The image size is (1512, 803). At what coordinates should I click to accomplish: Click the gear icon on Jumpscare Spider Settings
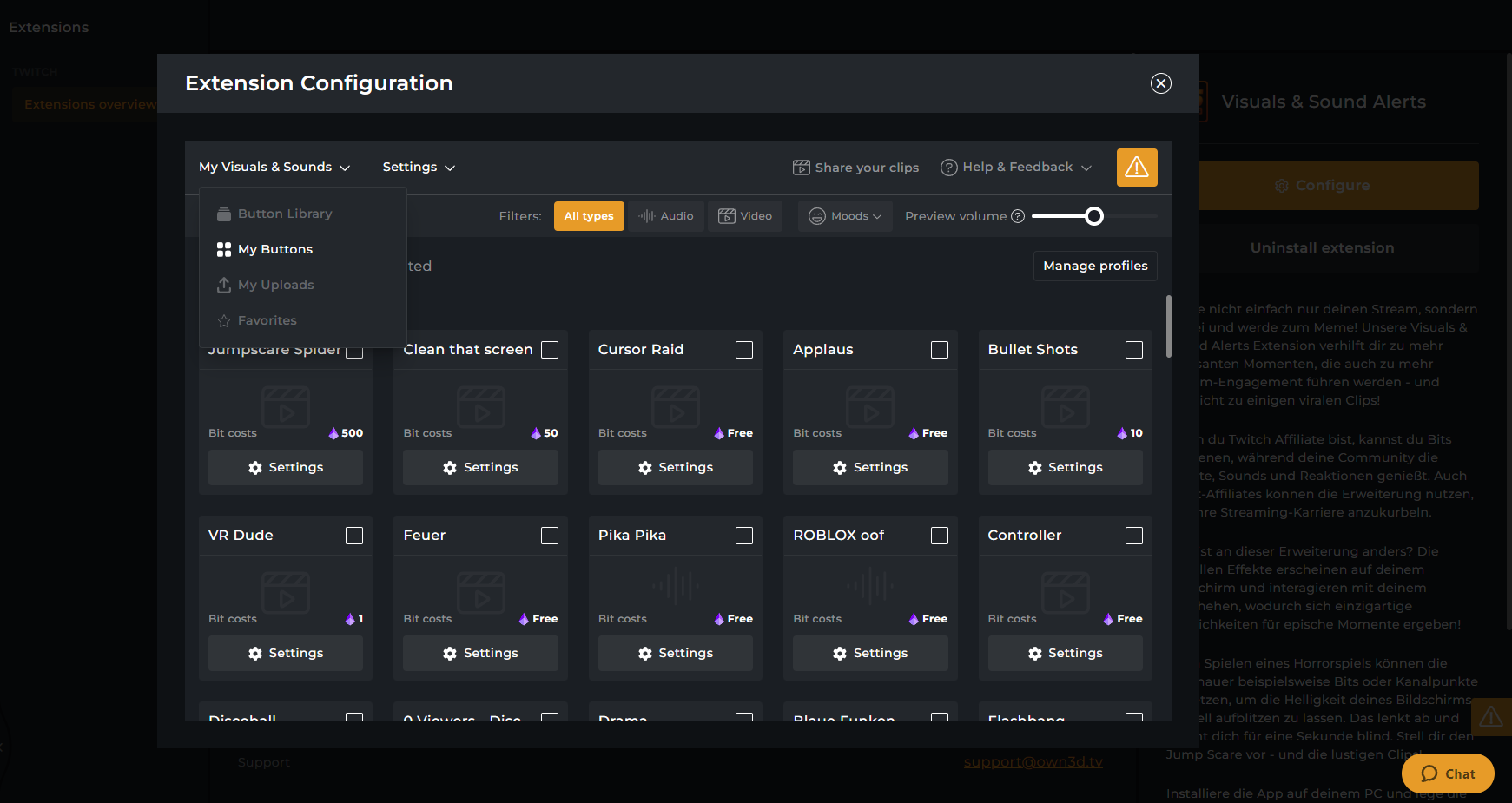(255, 468)
